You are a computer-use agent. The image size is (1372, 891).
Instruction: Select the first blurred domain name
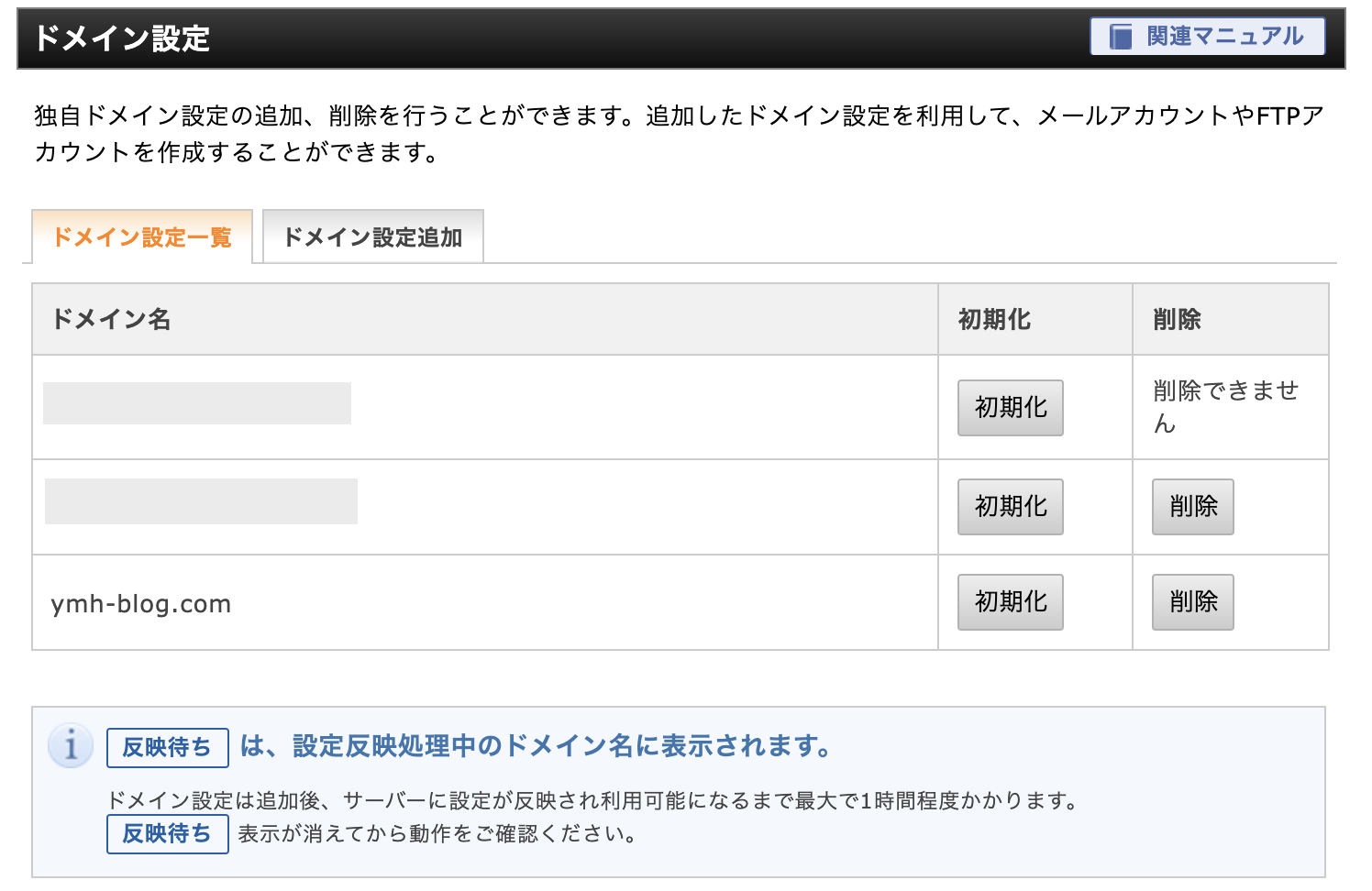[x=197, y=403]
